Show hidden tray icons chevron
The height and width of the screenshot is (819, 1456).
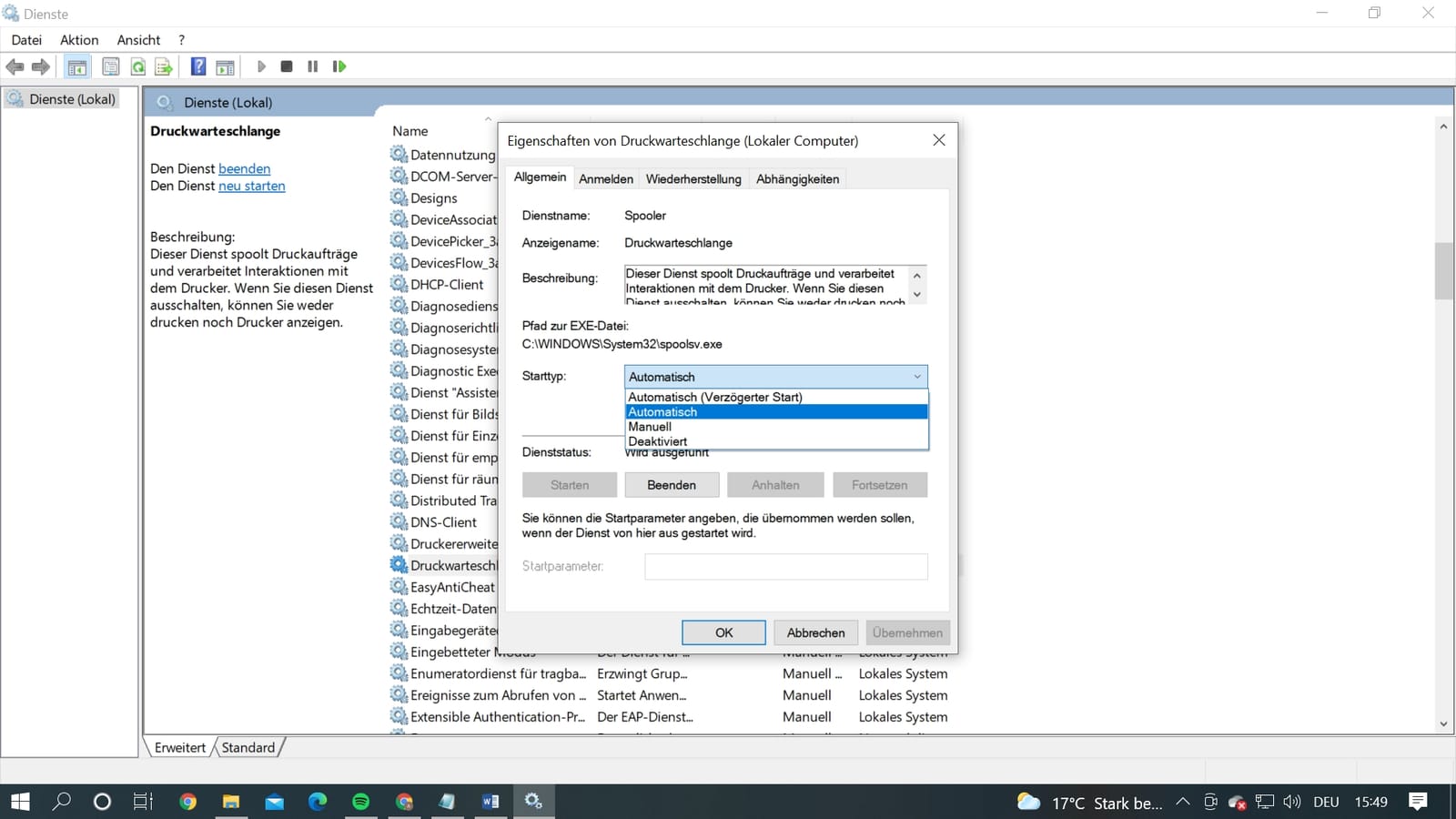(1182, 802)
